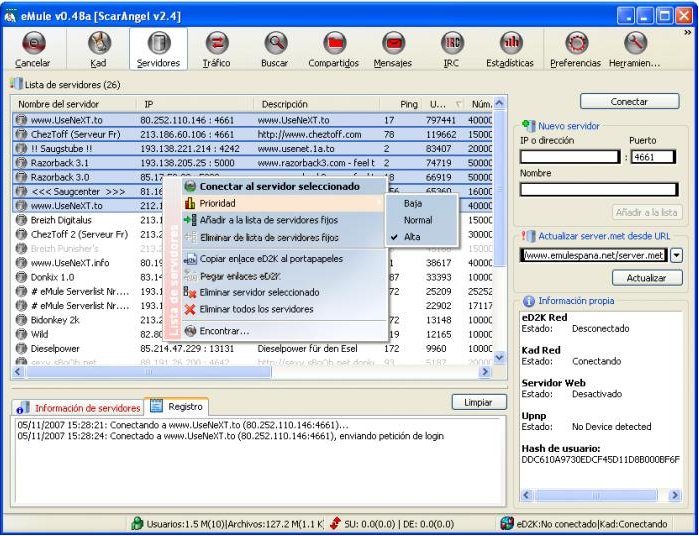
Task: Click the Actualizar server.met group icon
Action: pos(528,236)
